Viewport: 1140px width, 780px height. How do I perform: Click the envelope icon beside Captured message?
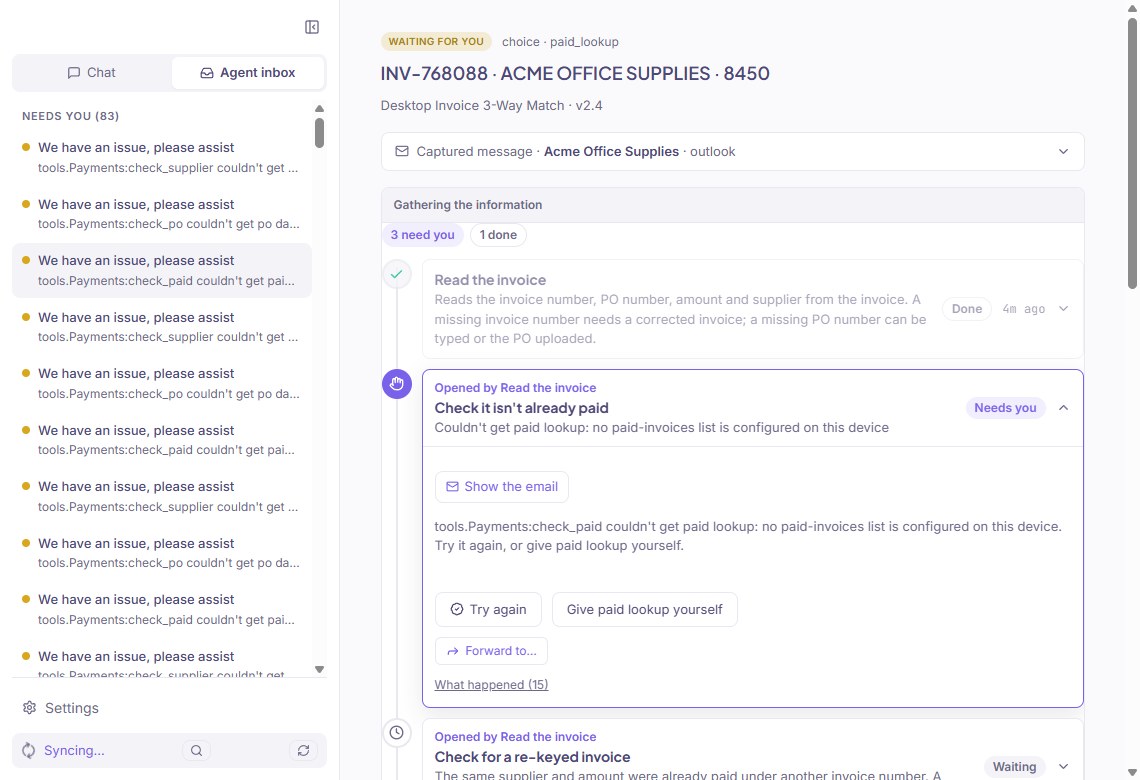click(x=401, y=151)
